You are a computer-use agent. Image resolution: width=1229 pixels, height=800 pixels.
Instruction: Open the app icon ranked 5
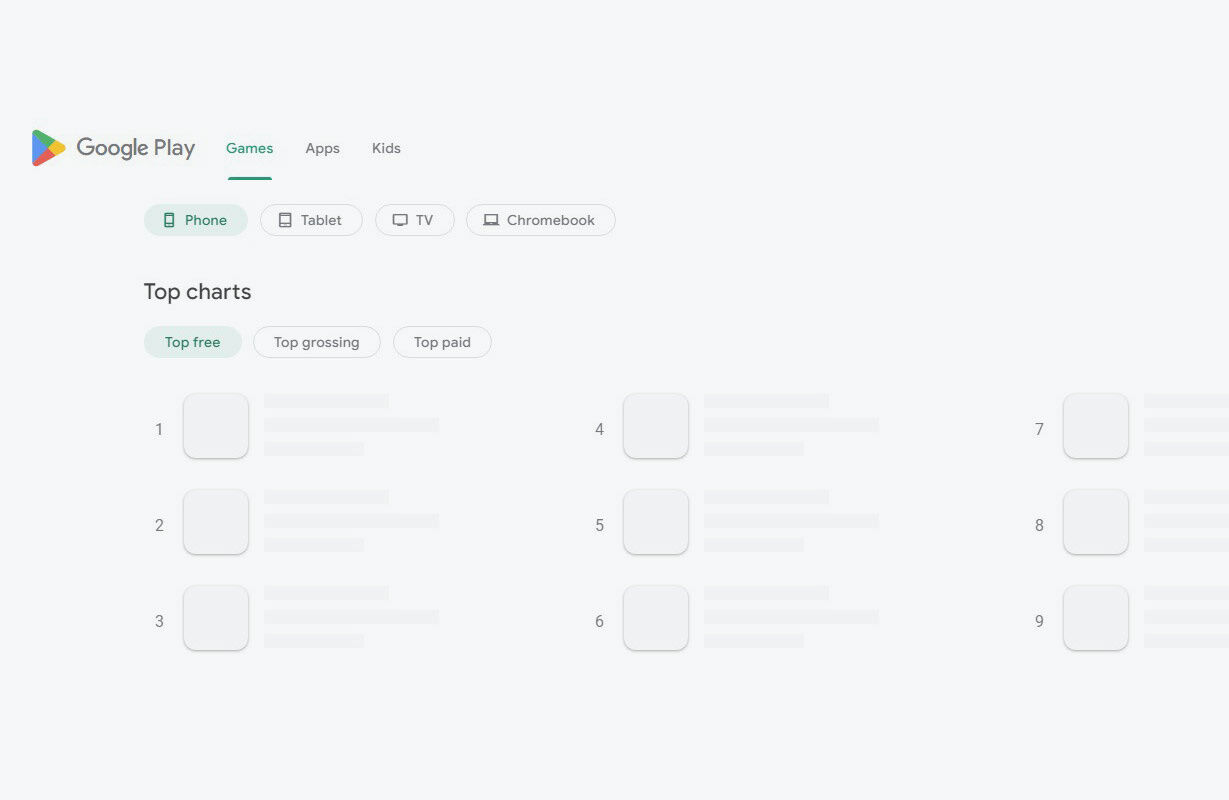click(x=656, y=522)
